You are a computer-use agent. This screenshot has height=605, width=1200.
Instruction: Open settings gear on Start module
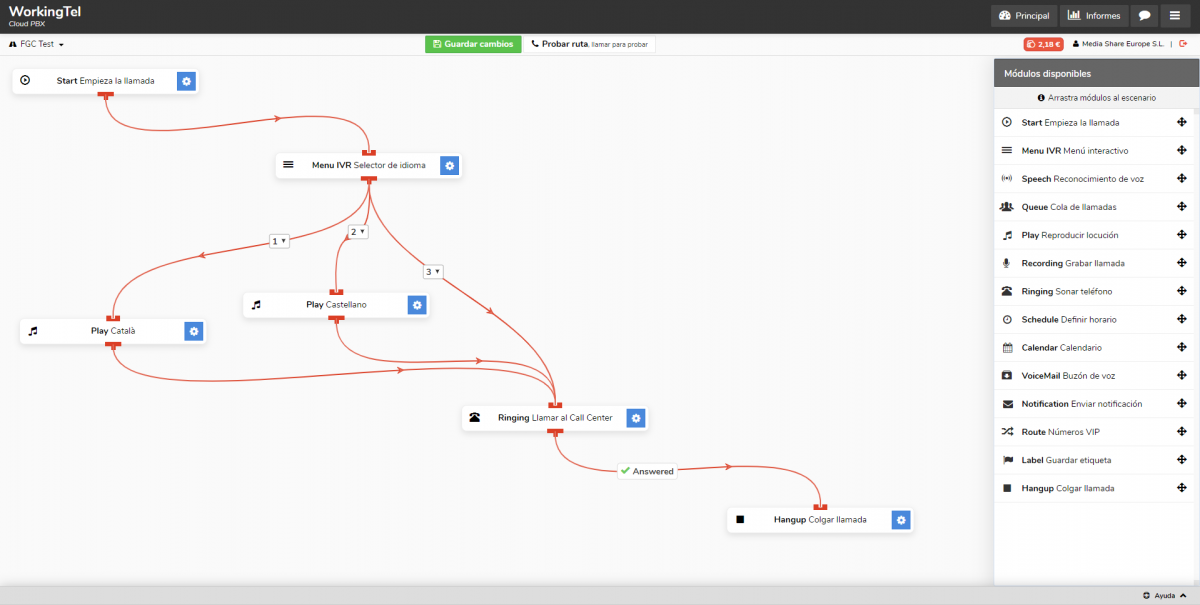(x=186, y=81)
